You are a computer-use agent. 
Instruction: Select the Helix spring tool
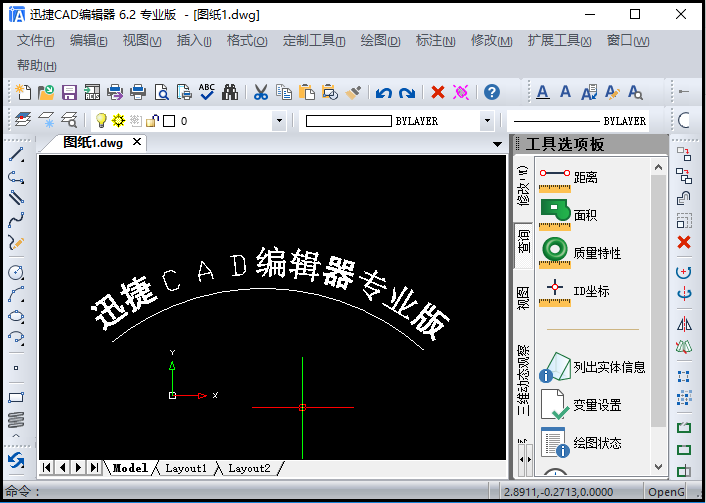click(16, 420)
